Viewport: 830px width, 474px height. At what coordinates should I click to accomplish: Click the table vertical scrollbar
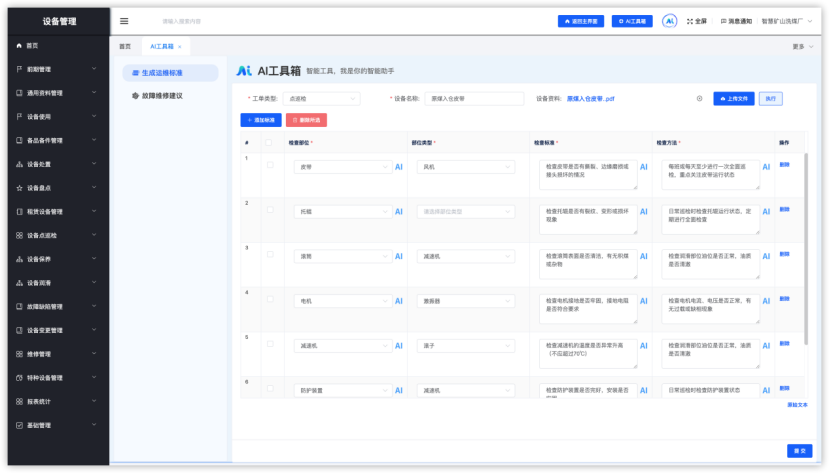pyautogui.click(x=806, y=249)
